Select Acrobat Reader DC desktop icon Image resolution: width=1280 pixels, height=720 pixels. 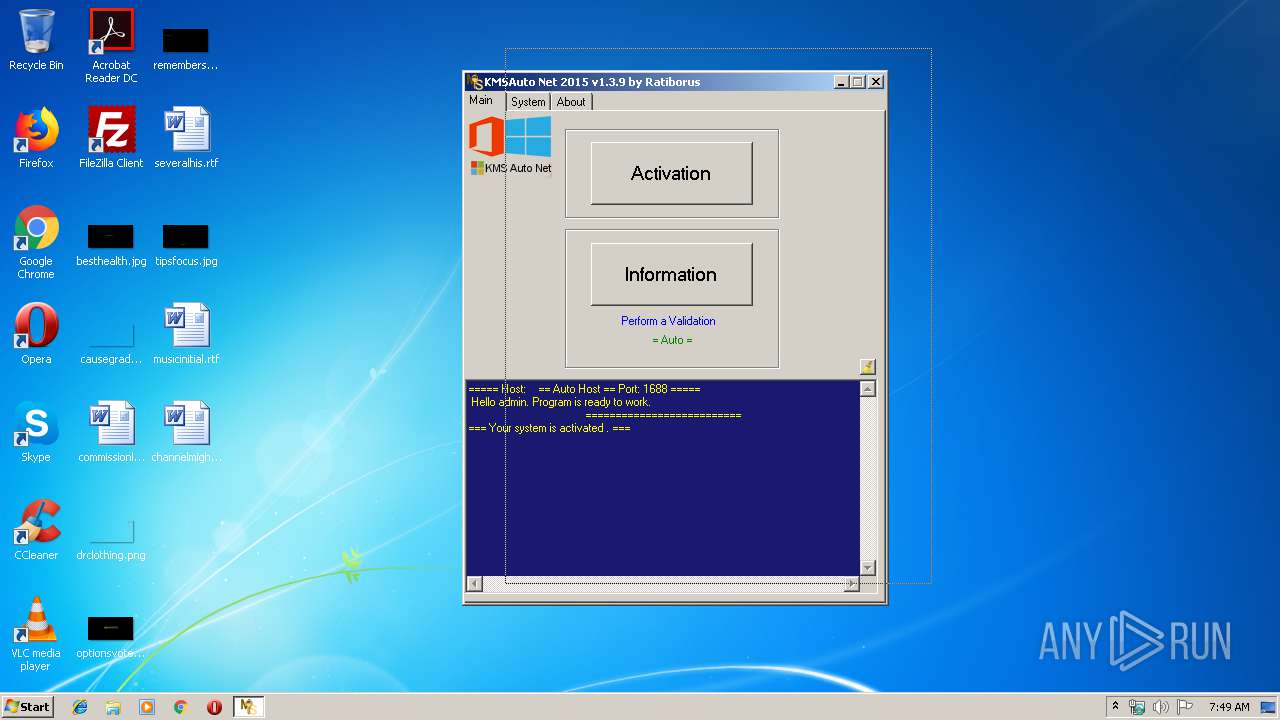coord(111,46)
